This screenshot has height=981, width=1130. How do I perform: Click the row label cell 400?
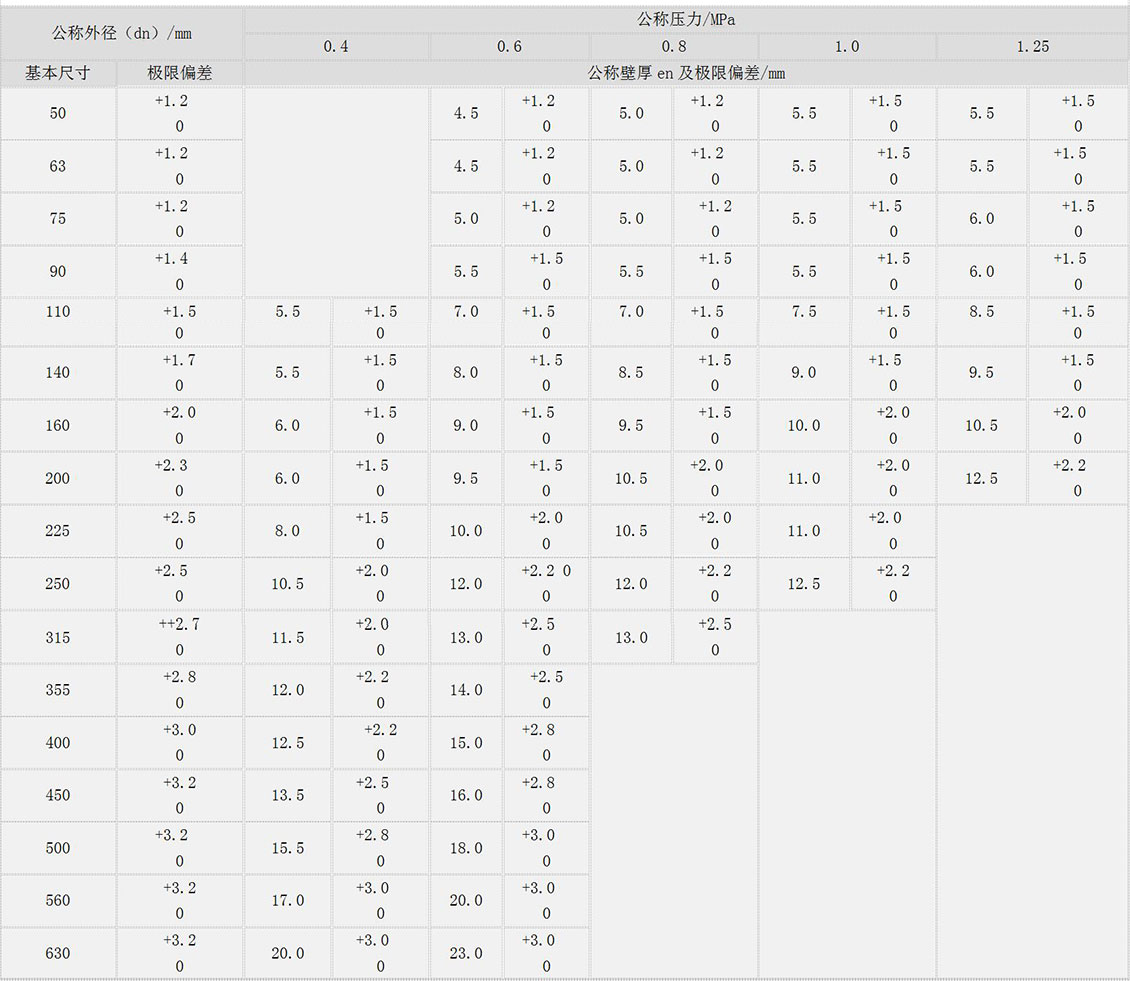point(58,742)
